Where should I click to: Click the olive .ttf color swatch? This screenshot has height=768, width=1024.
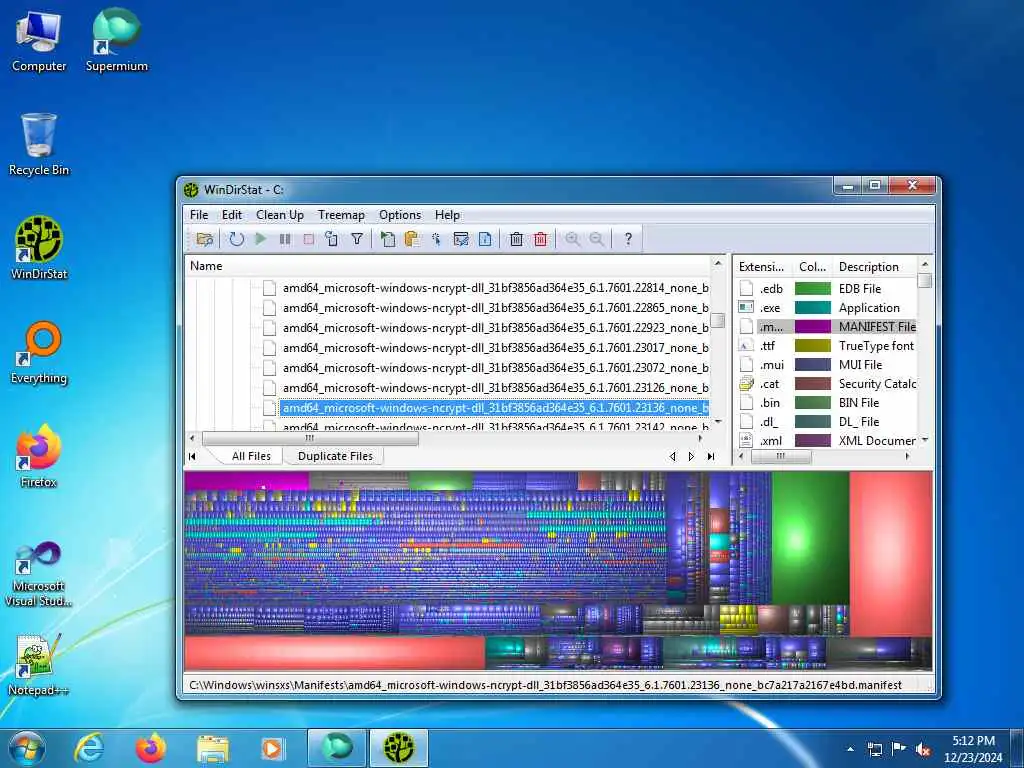click(x=812, y=345)
